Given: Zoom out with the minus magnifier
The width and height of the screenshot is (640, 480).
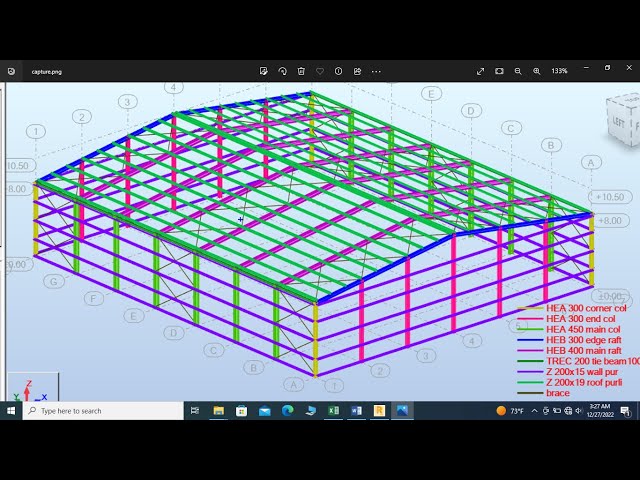Looking at the screenshot, I should click(x=518, y=71).
